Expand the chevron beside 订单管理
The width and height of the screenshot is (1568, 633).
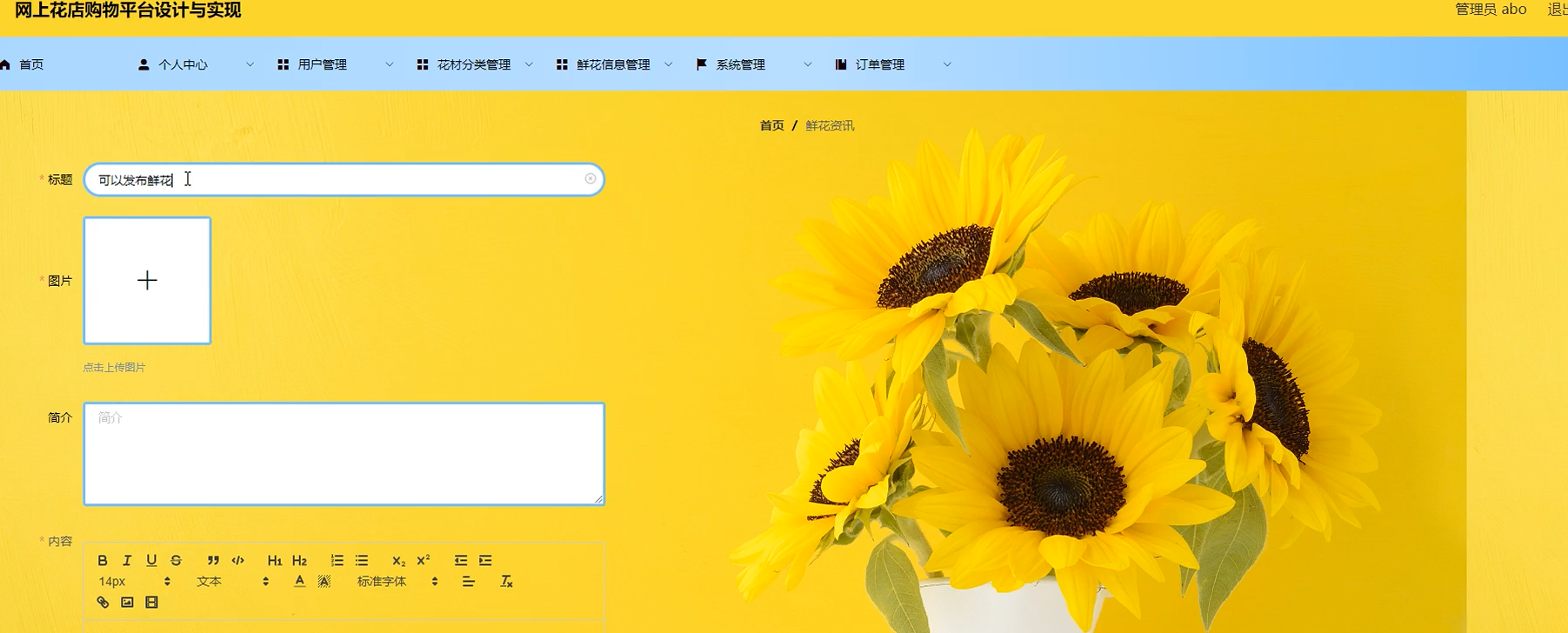click(947, 64)
